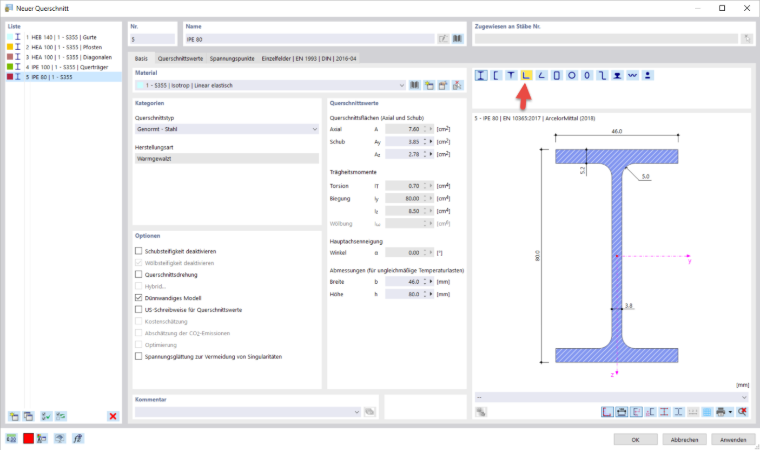Open the Einzelfelder EN 1993 tab

[x=309, y=59]
